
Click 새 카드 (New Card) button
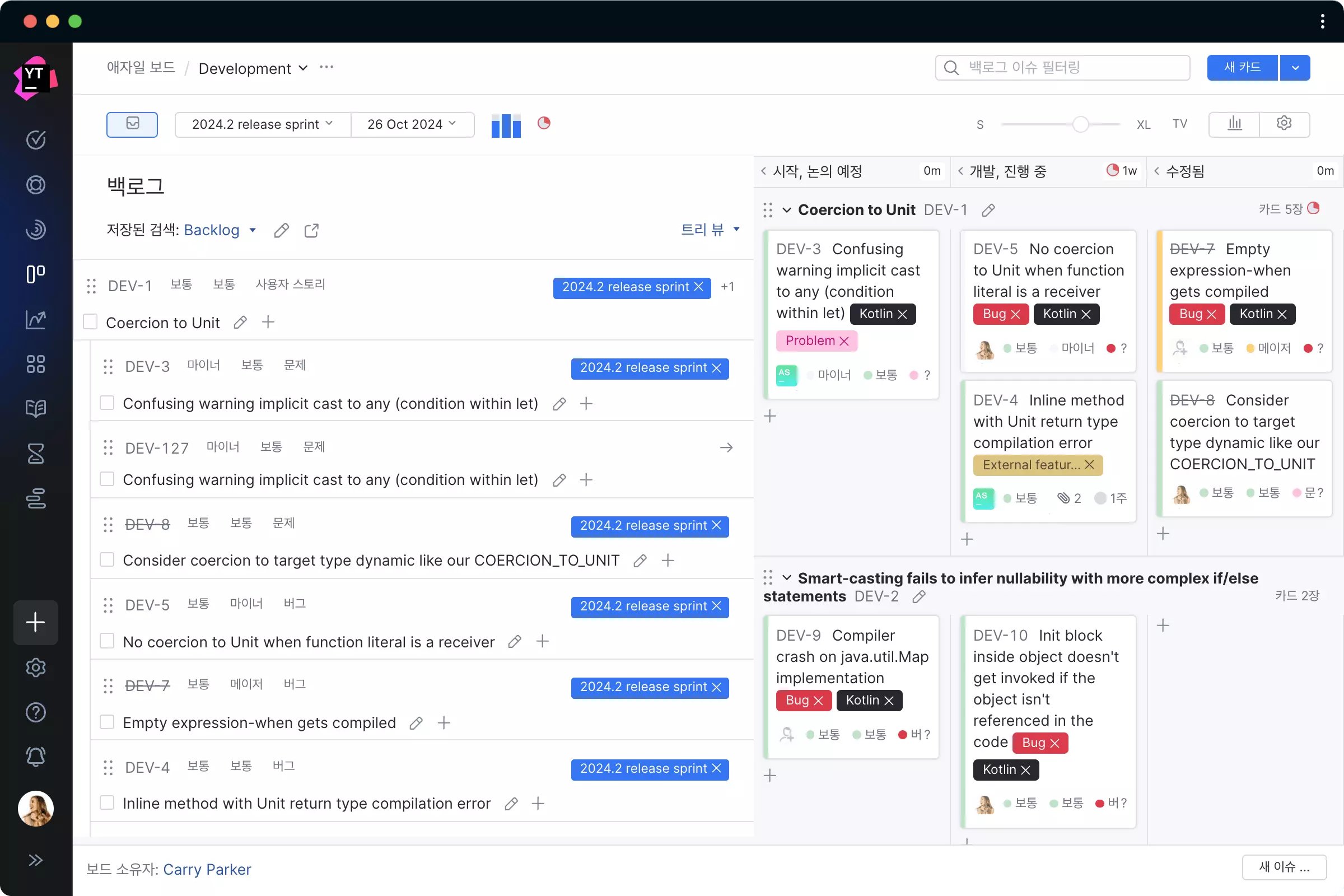click(x=1243, y=67)
